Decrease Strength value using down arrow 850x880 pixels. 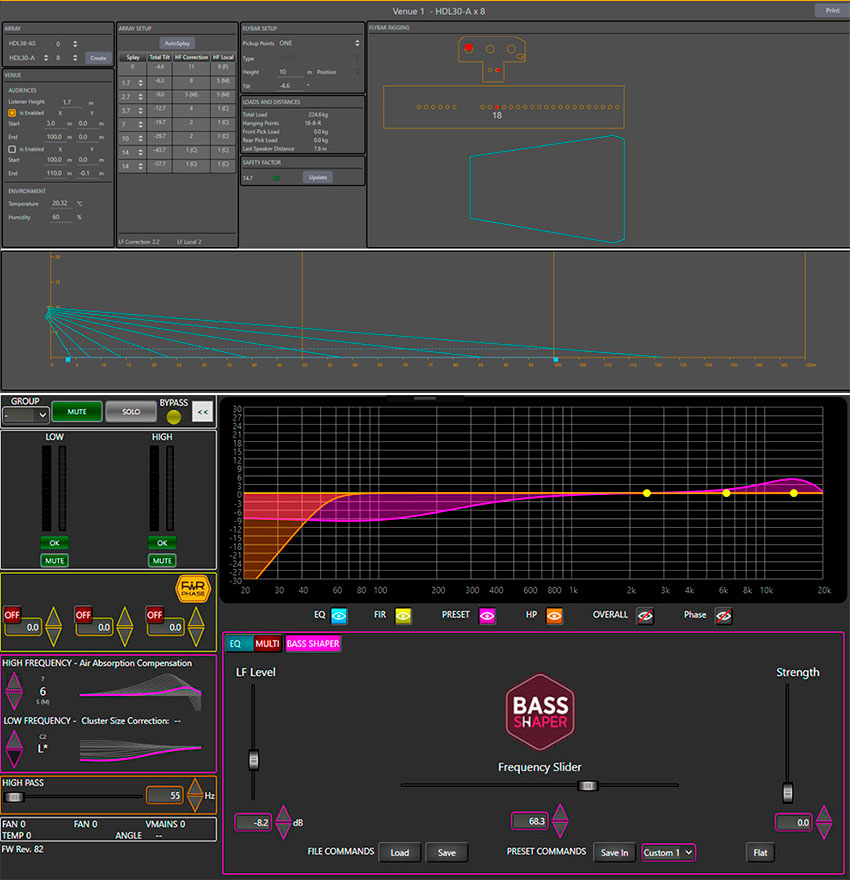pyautogui.click(x=824, y=831)
